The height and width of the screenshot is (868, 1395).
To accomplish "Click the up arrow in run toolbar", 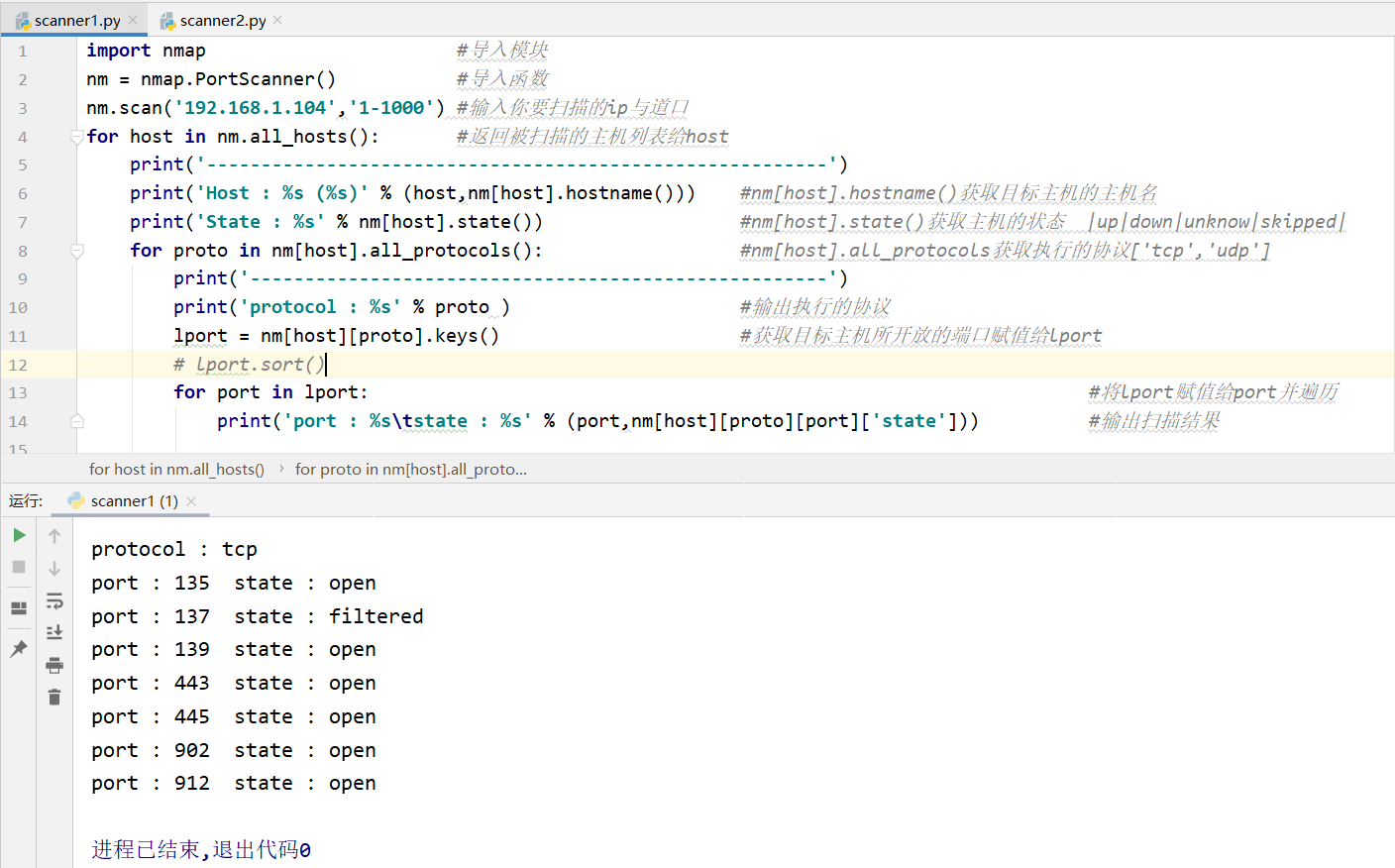I will tap(54, 536).
